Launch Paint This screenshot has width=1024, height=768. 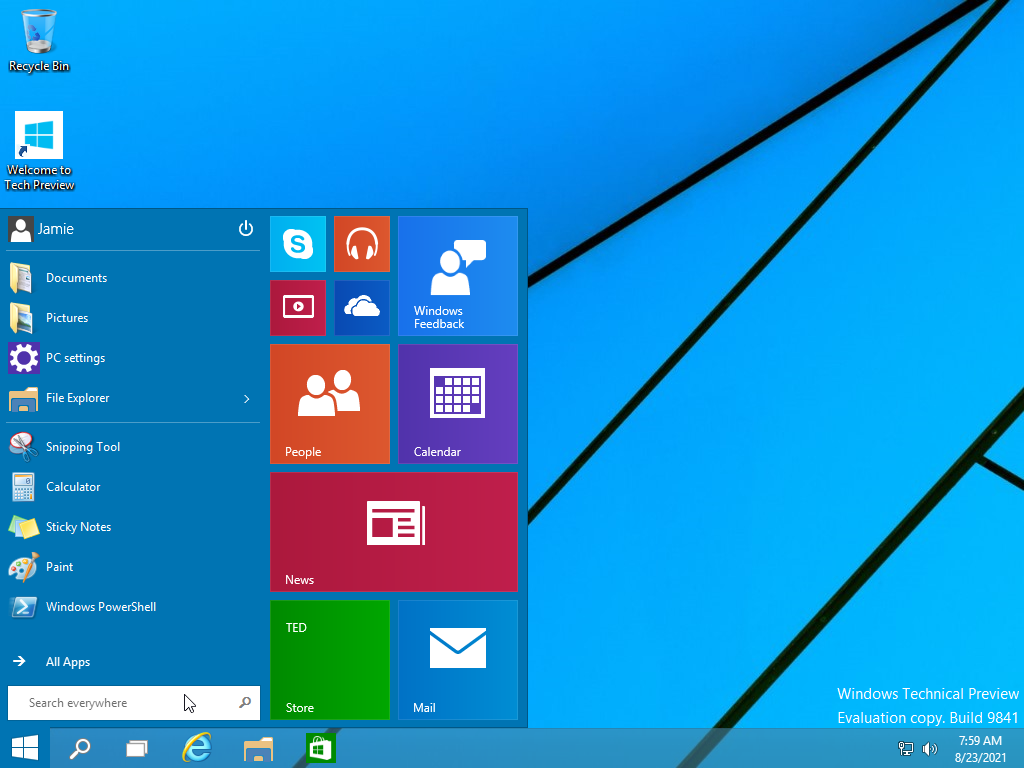133,567
